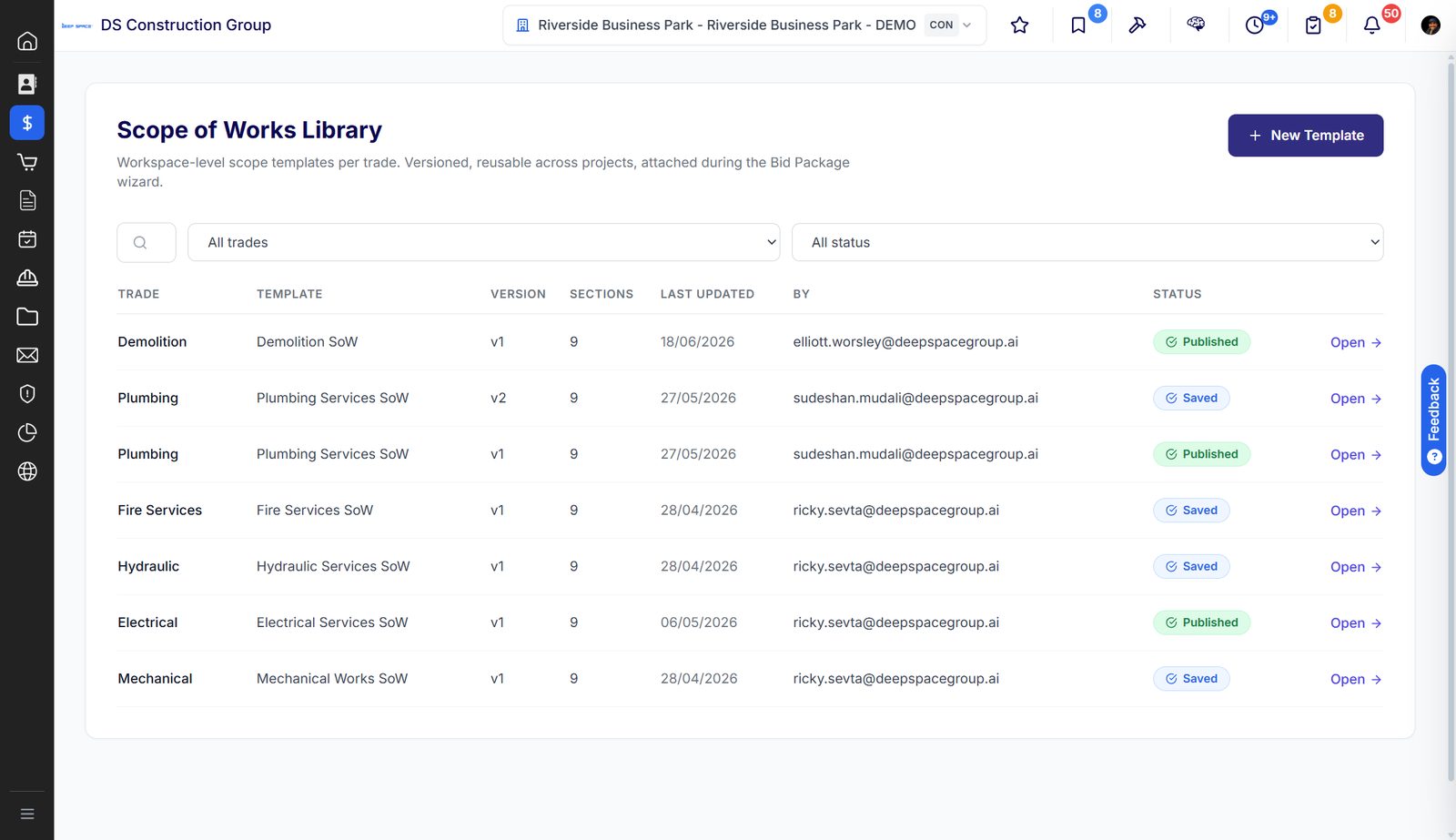This screenshot has height=840, width=1456.
Task: Click the TRADE column header
Action: (x=138, y=294)
